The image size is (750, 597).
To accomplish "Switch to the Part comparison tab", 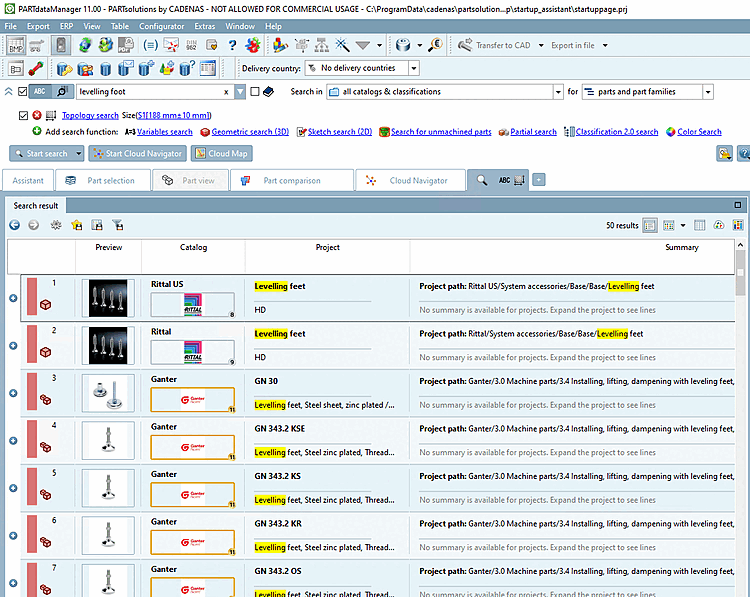I will [x=291, y=181].
